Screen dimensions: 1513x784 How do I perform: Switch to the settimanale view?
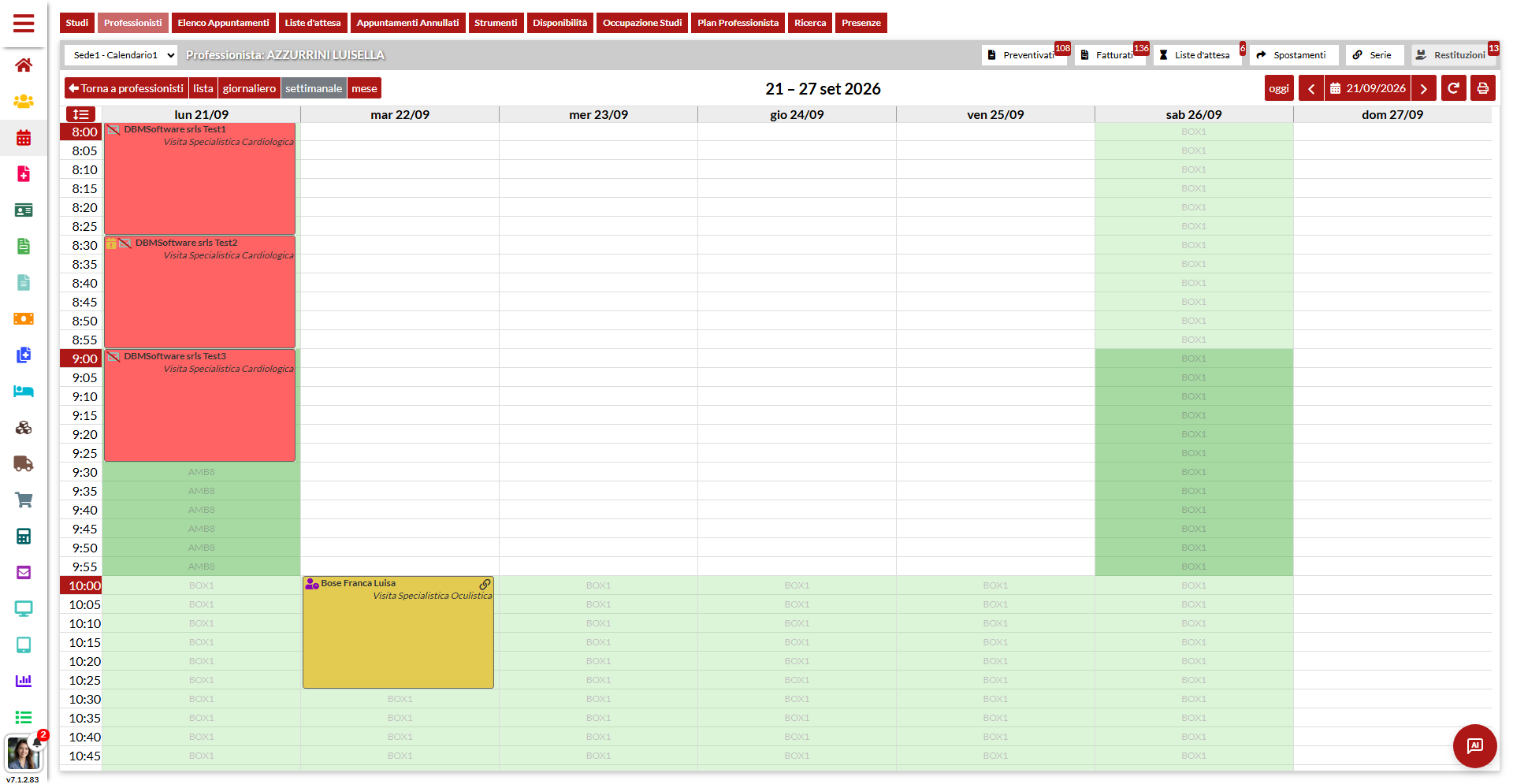314,88
